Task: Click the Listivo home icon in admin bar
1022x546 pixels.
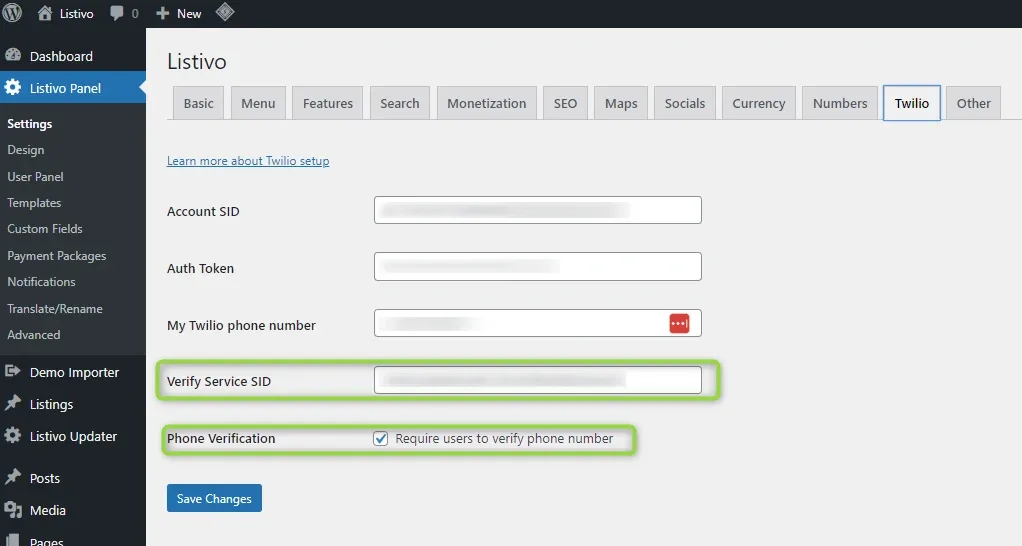Action: coord(45,13)
